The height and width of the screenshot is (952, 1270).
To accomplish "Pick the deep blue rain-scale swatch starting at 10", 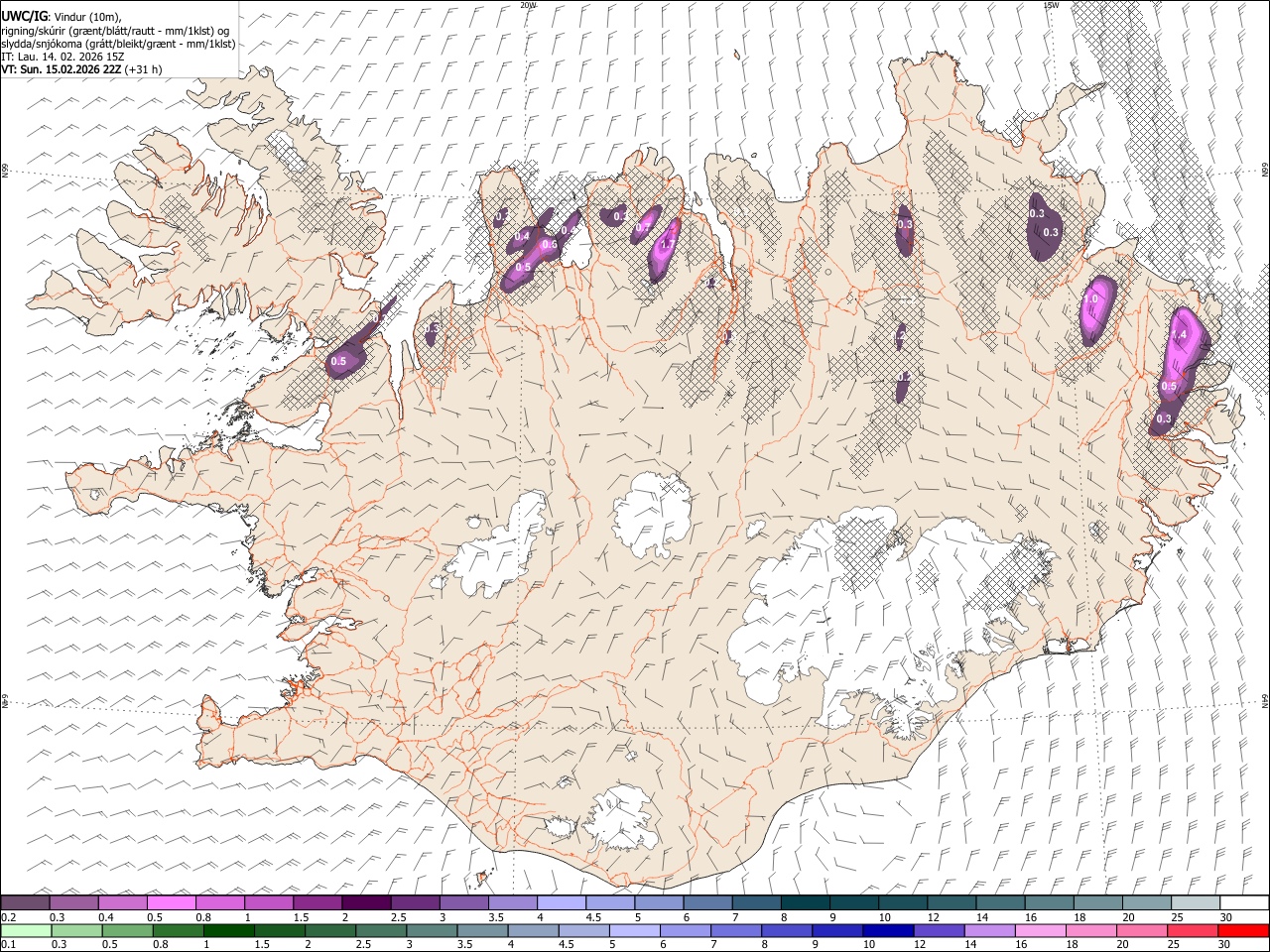I will 888,931.
